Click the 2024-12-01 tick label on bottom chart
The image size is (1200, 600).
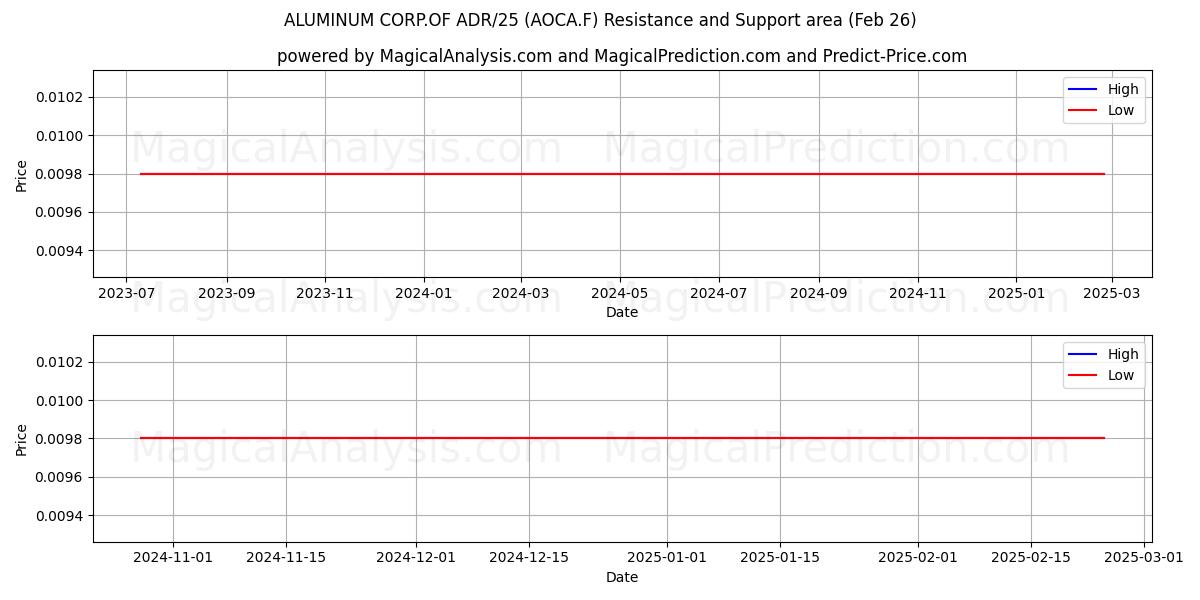point(416,558)
